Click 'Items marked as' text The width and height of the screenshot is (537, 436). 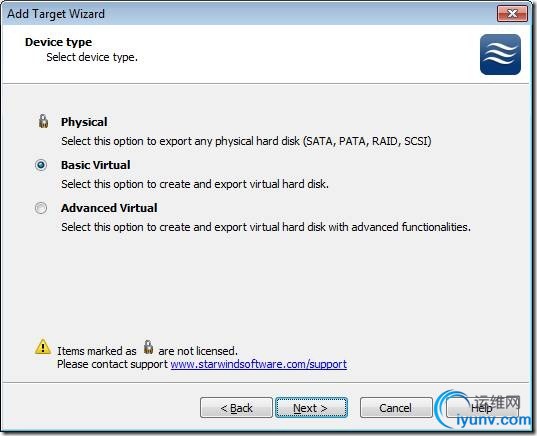(97, 351)
